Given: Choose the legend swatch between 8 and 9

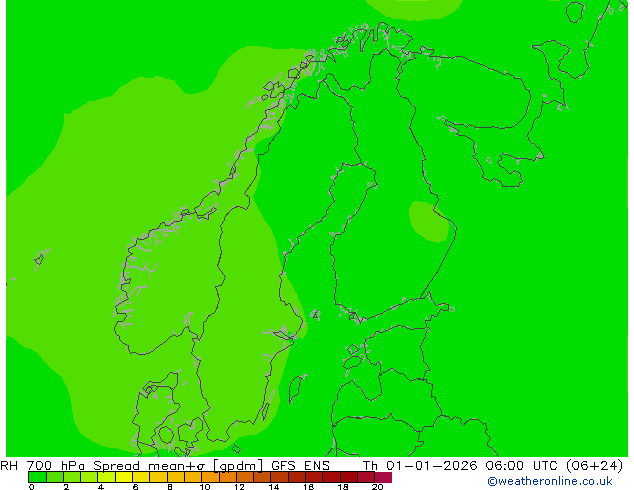Looking at the screenshot, I should [x=175, y=477].
